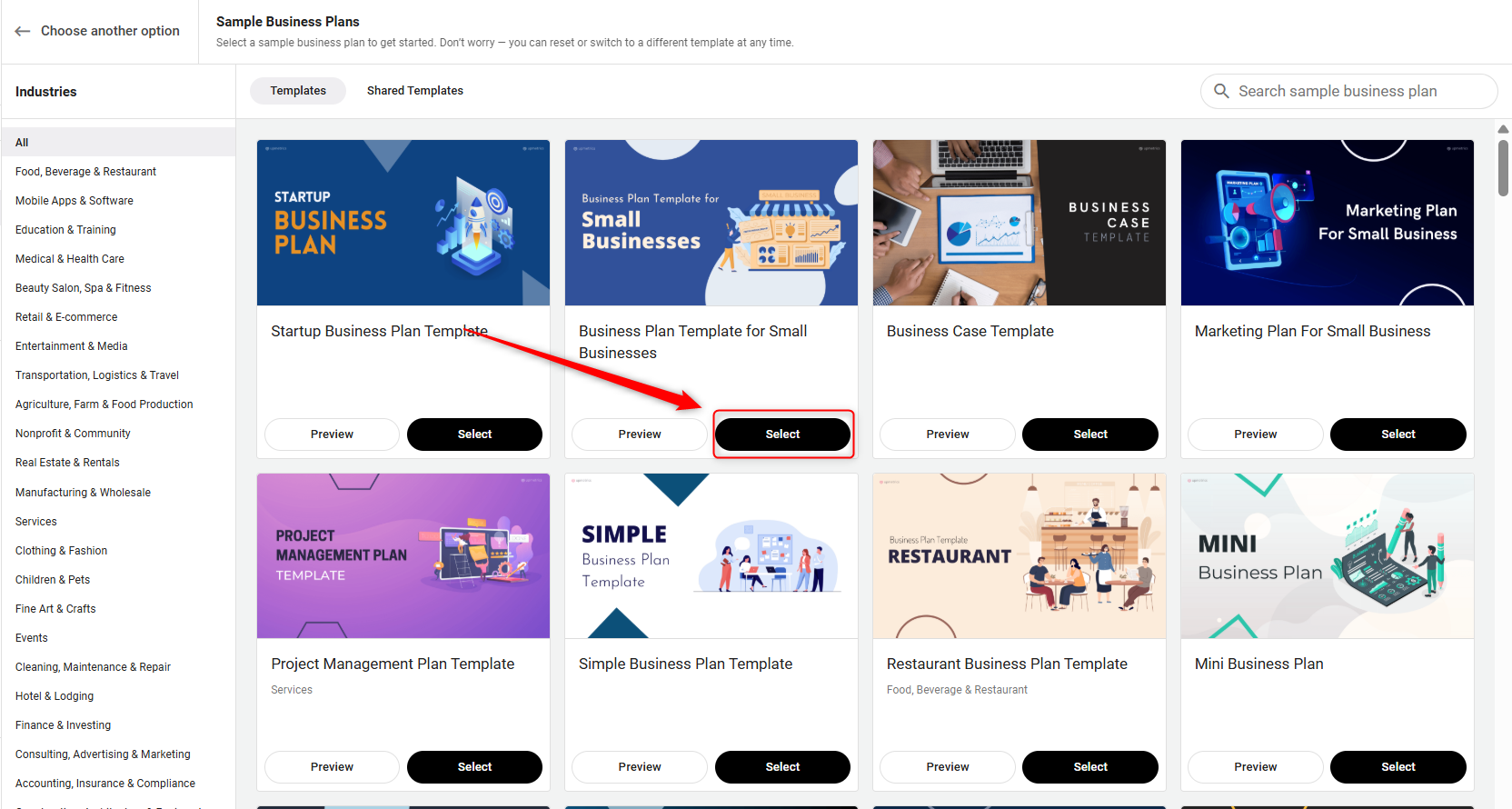Select Business Plan Template for Small Businesses

783,434
